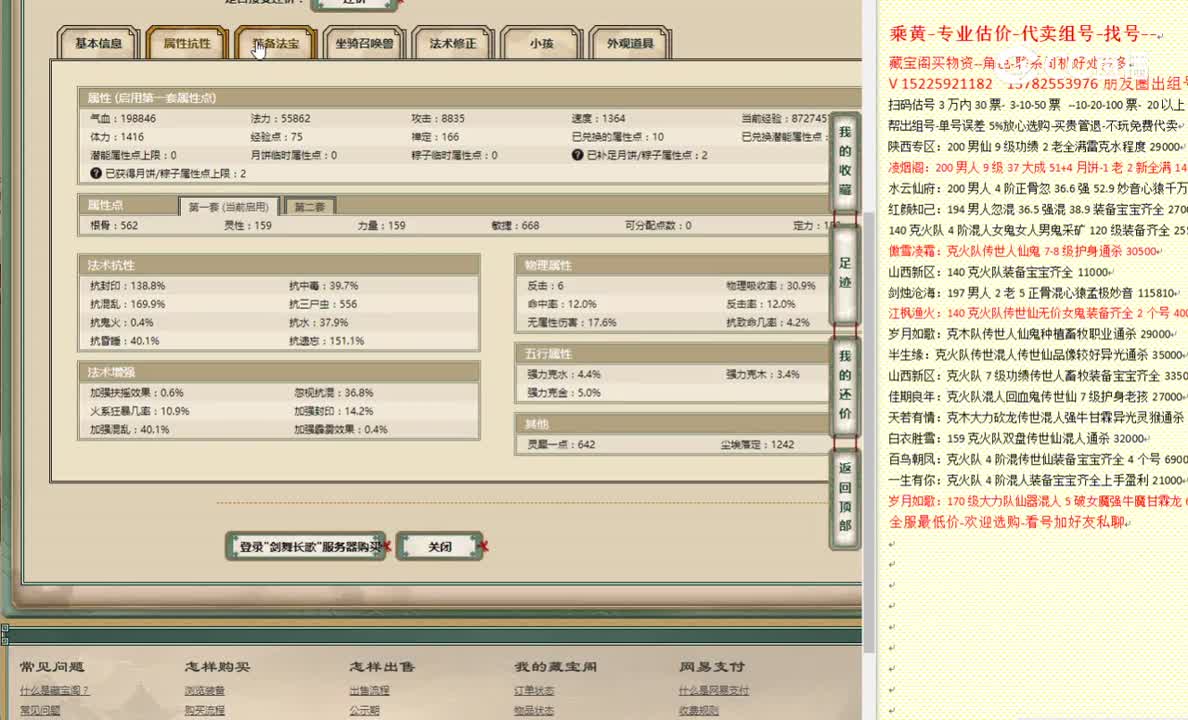Open 物品状态 footer link
Screen dimensions: 1188x720
pyautogui.click(x=534, y=710)
